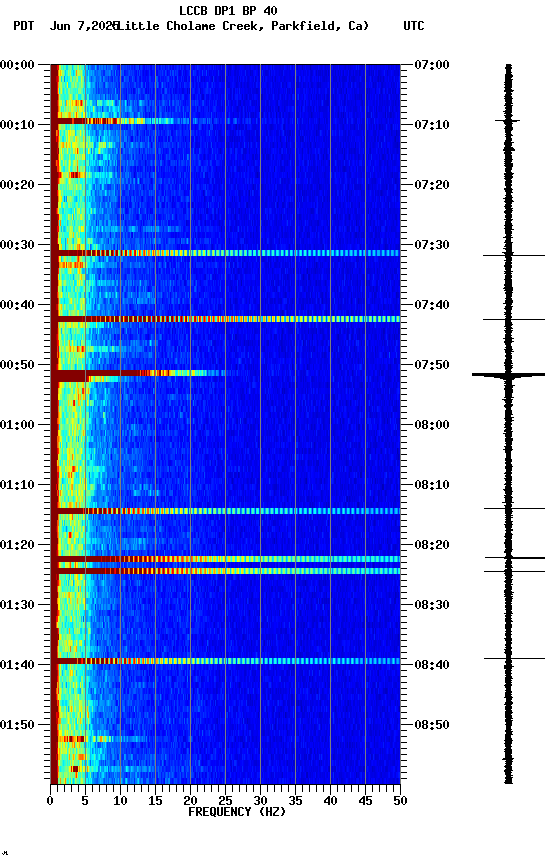Viewport: 552px width, 864px height.
Task: Click the "Little Cholame Creek, Parkfield, Ca)" text
Action: pyautogui.click(x=243, y=26)
